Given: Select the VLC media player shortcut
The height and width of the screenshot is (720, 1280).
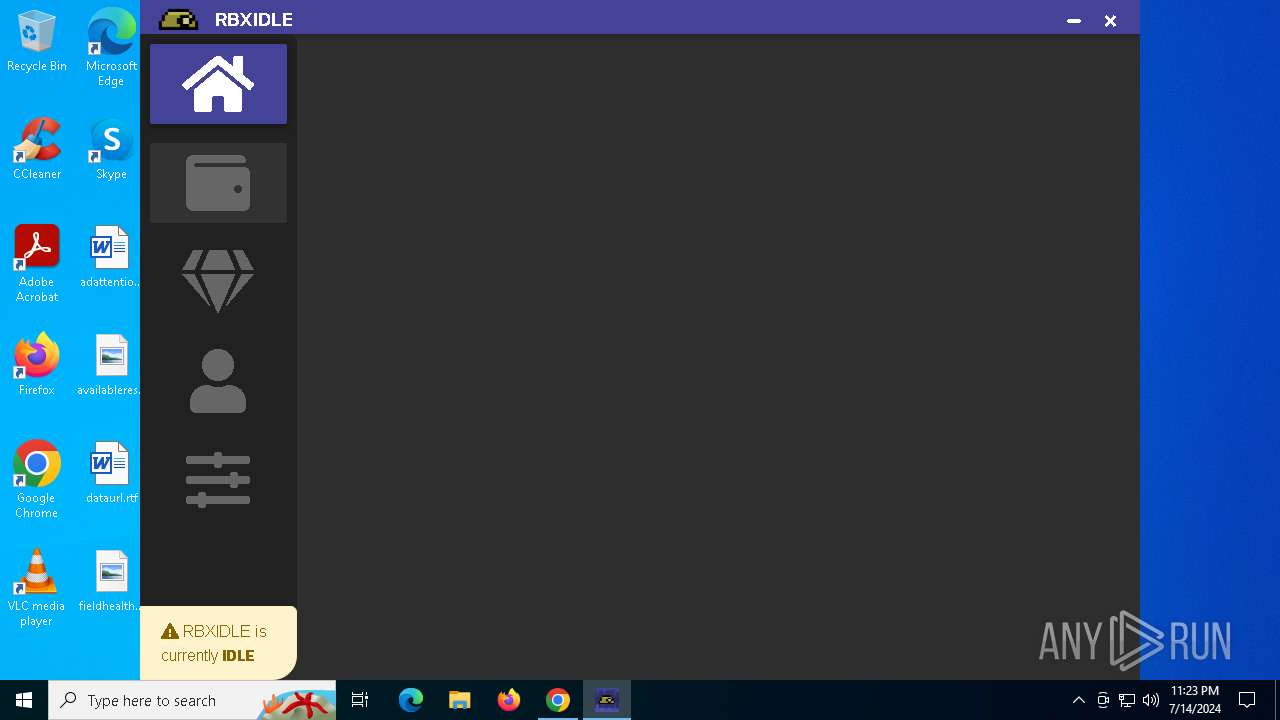Looking at the screenshot, I should [x=37, y=588].
